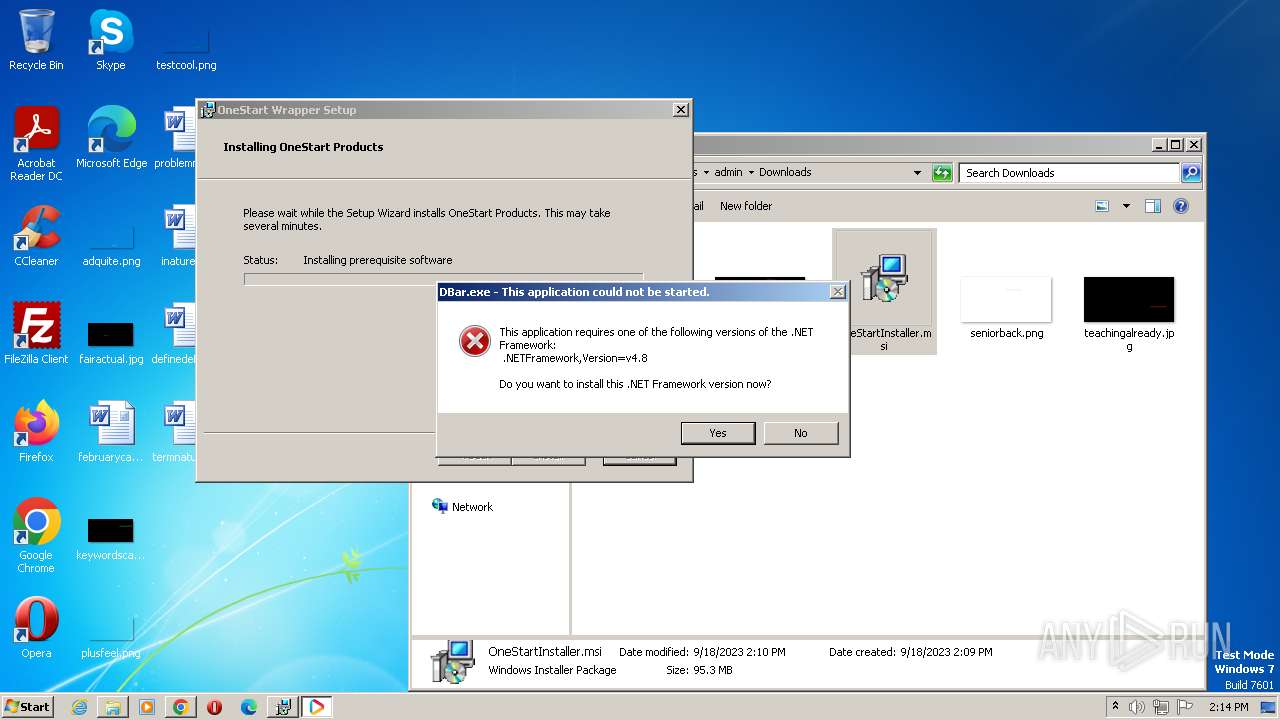This screenshot has height=720, width=1280.
Task: Toggle the Explorer preview pane
Action: pos(1153,206)
